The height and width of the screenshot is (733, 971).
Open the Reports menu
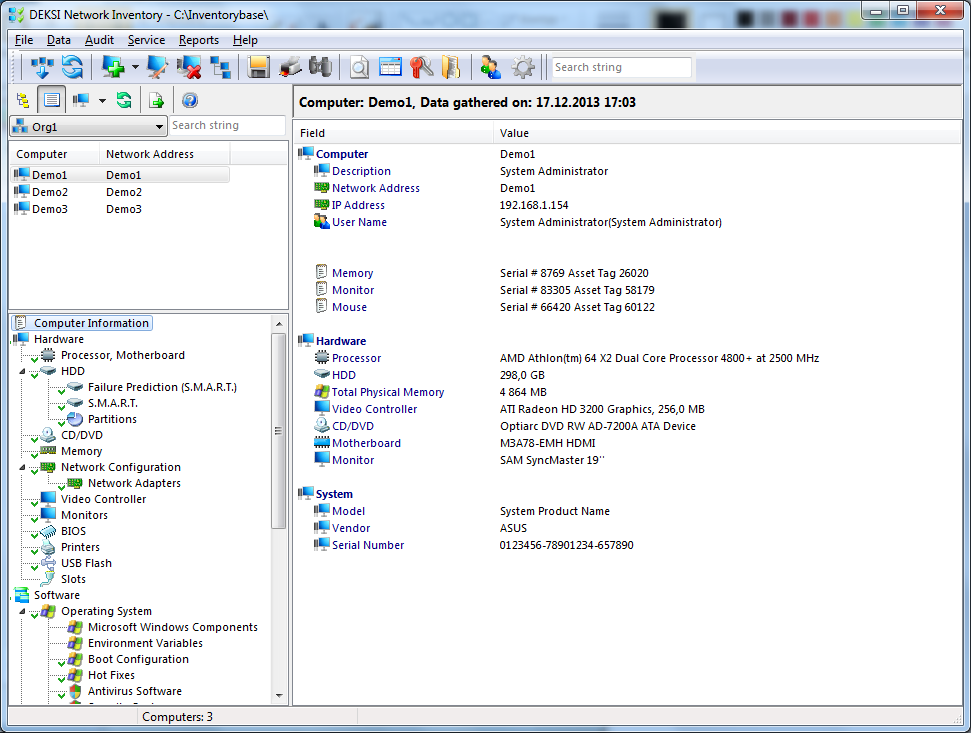pos(199,40)
